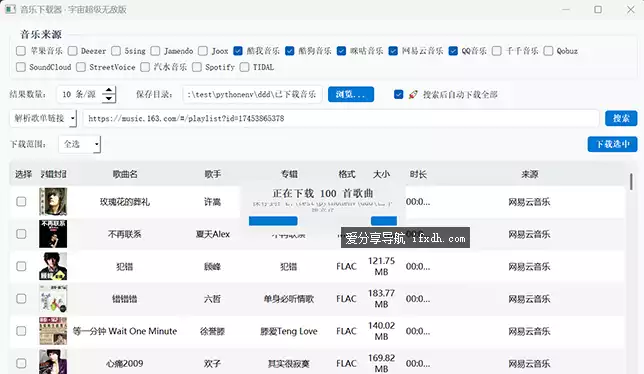Click album cover of 错错错
This screenshot has width=644, height=374.
click(x=53, y=298)
